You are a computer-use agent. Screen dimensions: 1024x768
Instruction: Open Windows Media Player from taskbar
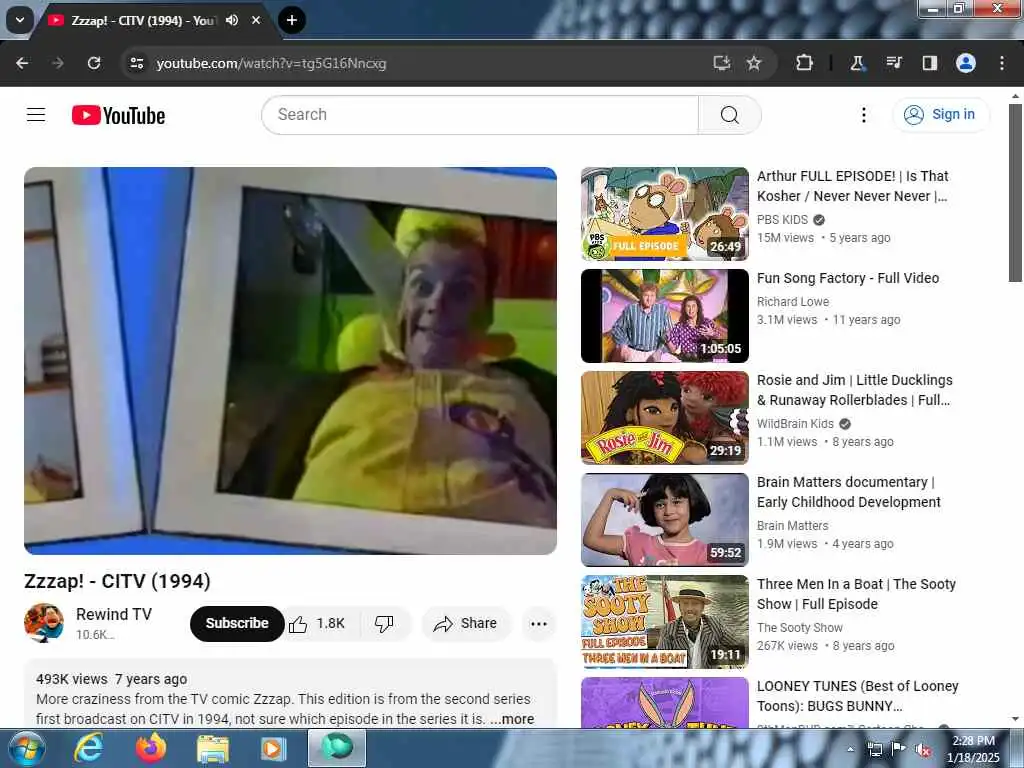click(273, 749)
